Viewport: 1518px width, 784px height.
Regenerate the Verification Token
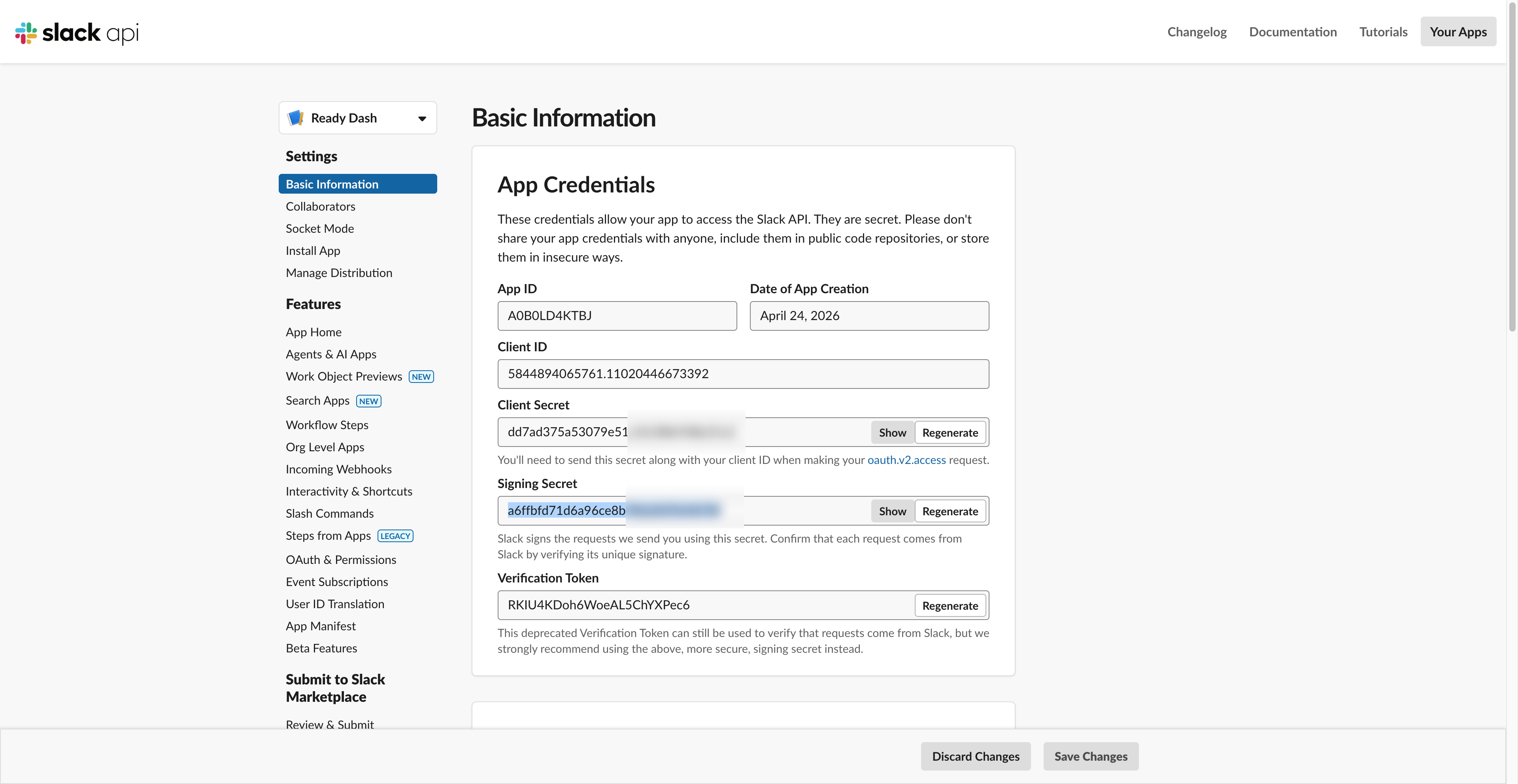950,605
